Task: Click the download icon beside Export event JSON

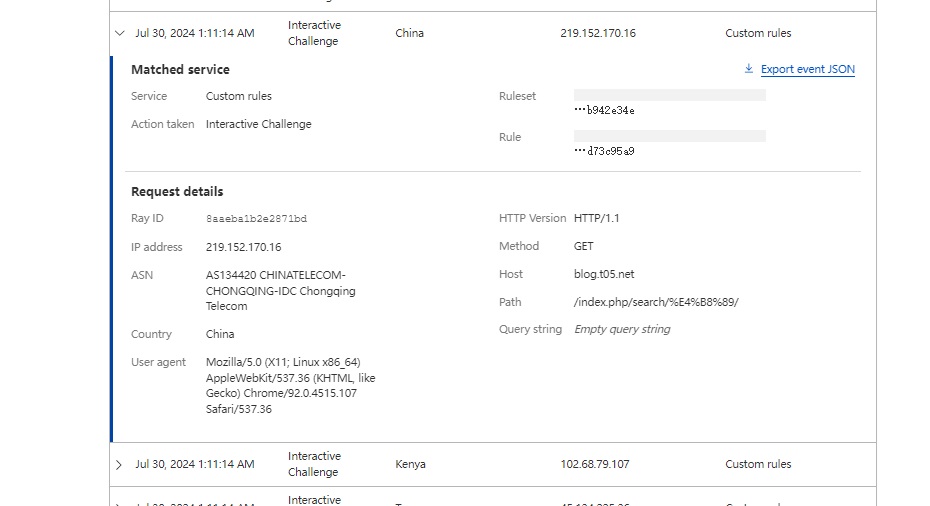Action: (749, 69)
